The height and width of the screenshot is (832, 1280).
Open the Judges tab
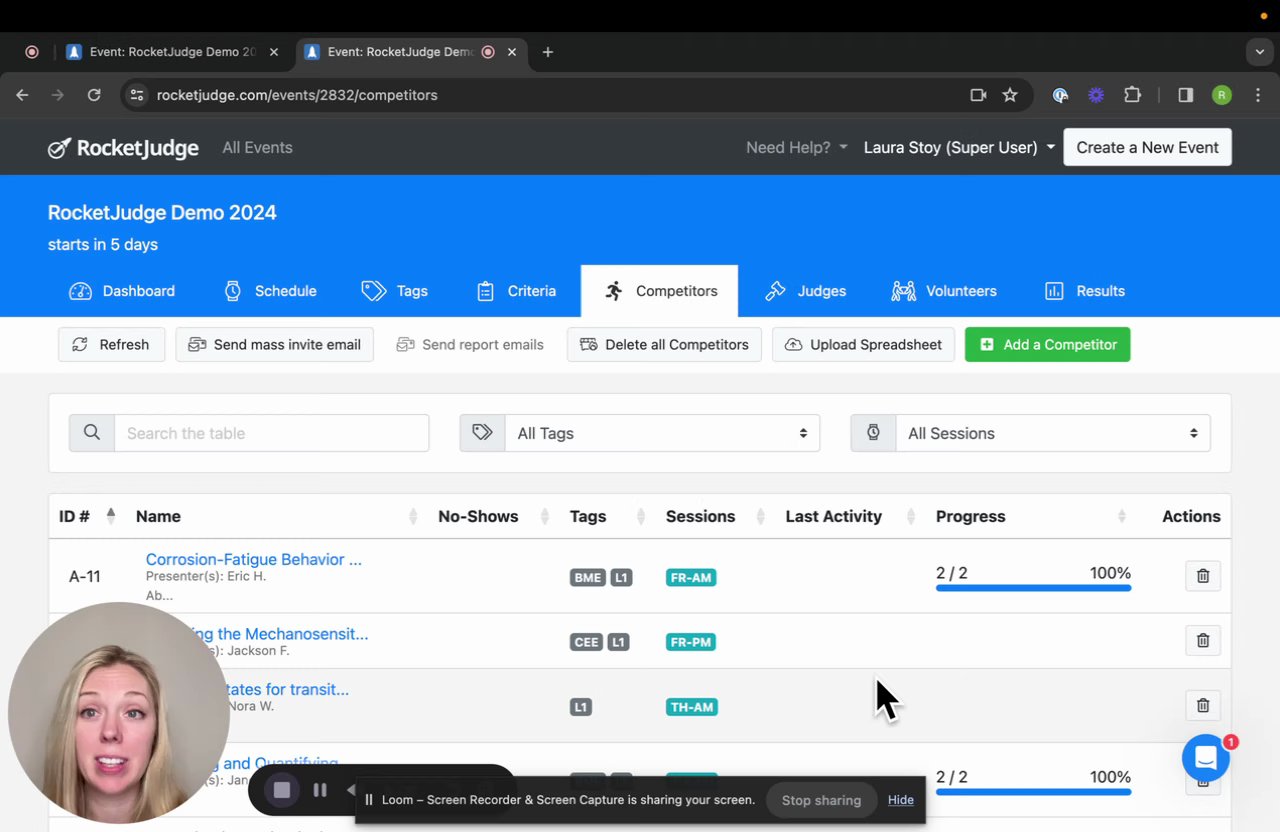click(x=805, y=291)
